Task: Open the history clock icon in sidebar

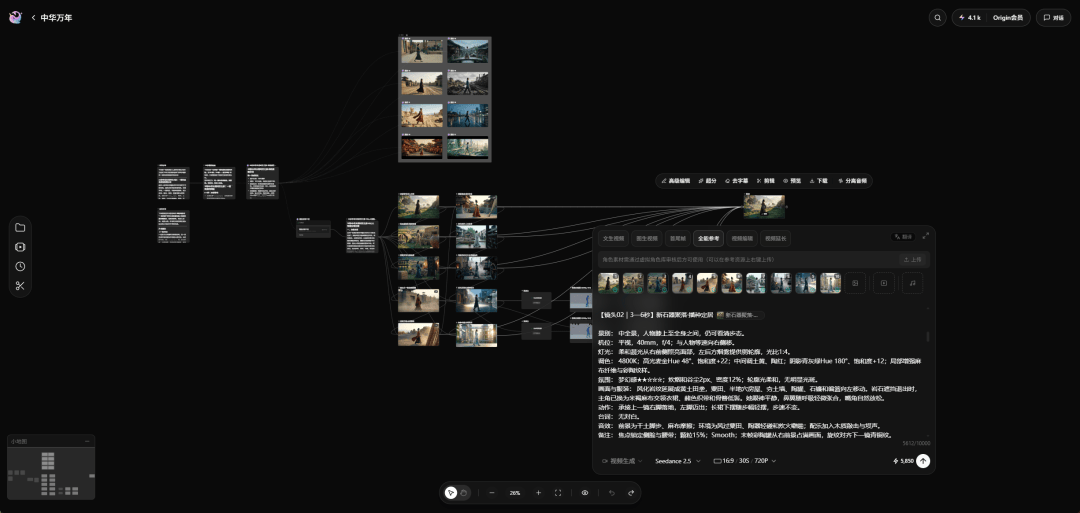Action: [20, 266]
